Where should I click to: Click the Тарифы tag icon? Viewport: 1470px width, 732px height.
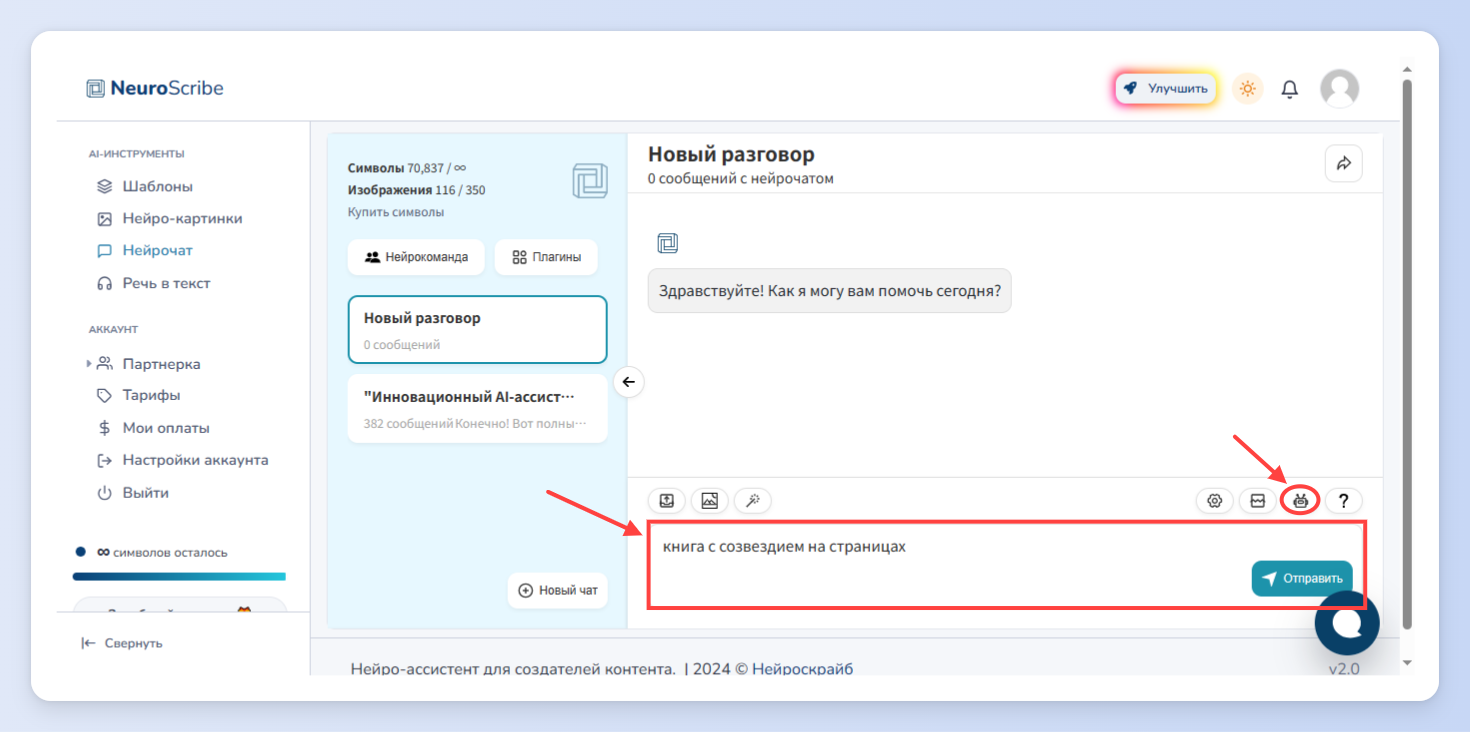(104, 396)
